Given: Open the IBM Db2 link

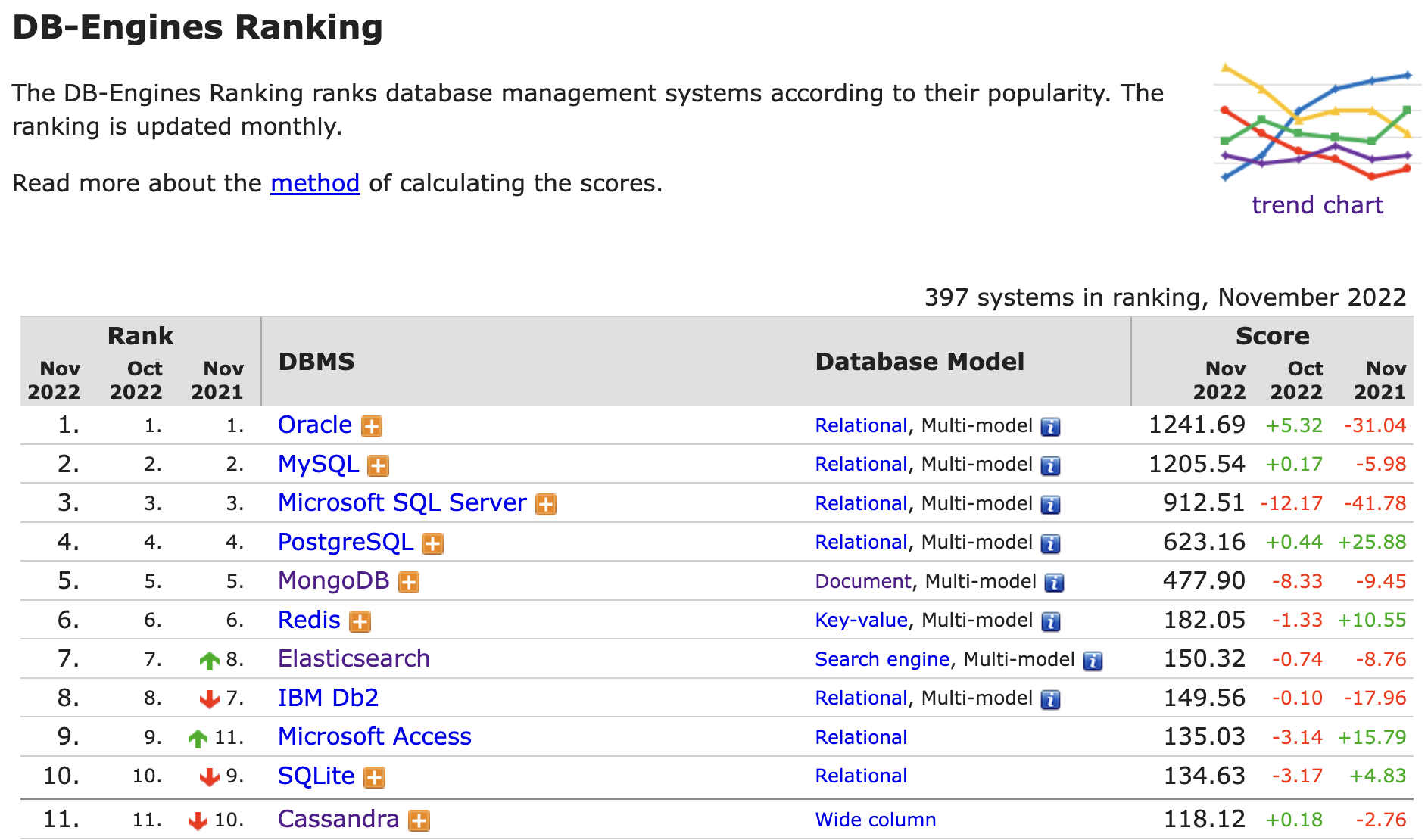Looking at the screenshot, I should pyautogui.click(x=328, y=698).
